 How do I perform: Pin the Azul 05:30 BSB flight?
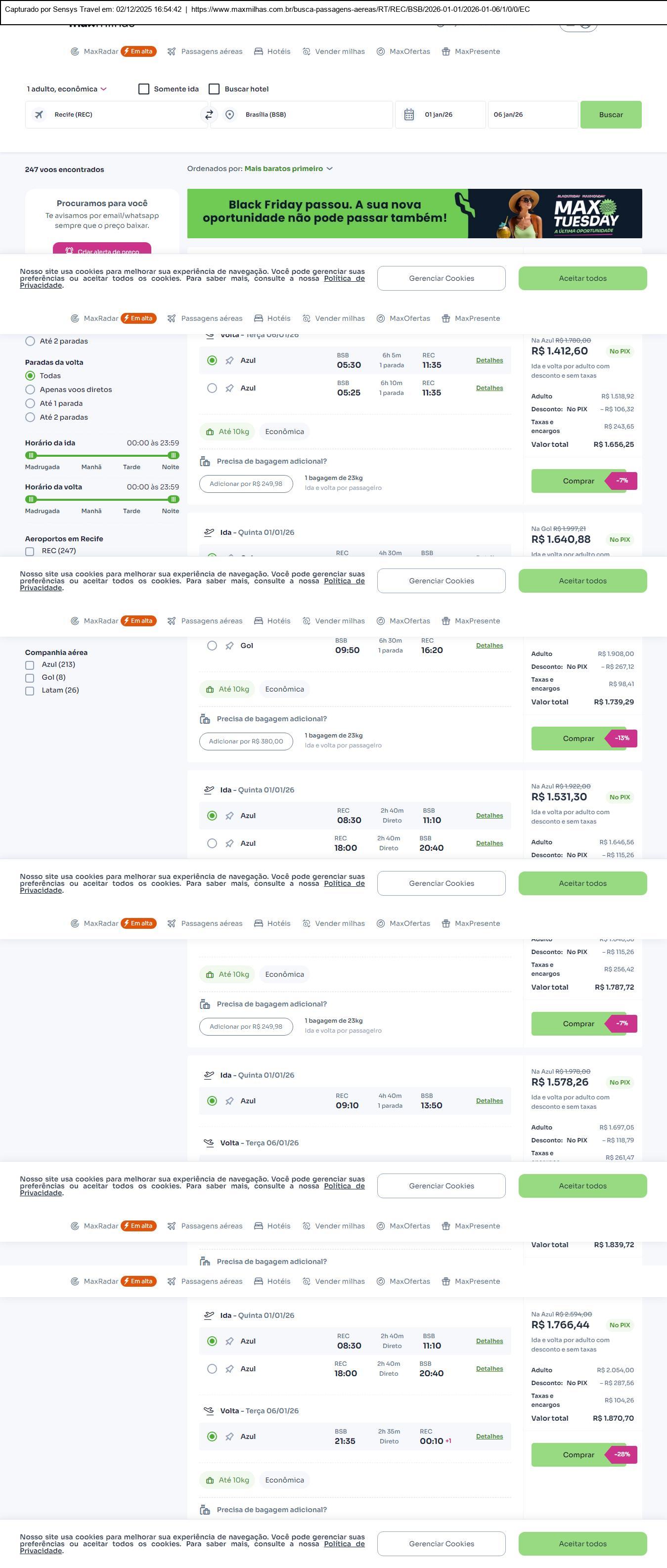tap(229, 360)
